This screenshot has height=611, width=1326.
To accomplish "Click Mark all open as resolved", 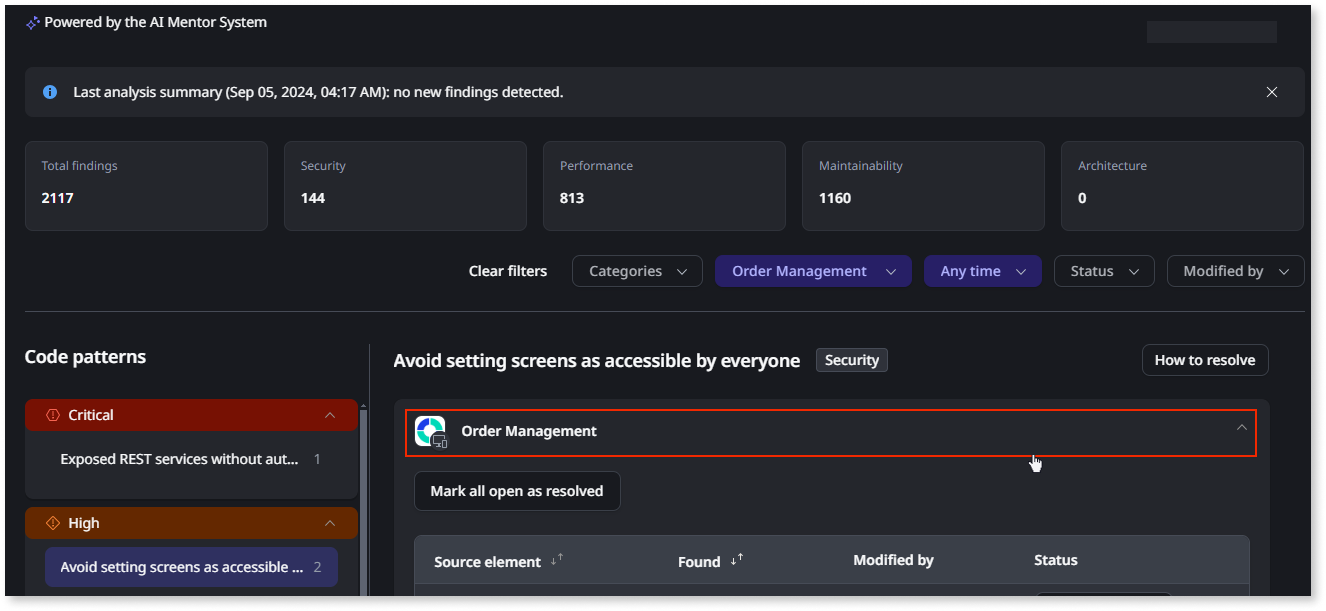I will tap(517, 491).
